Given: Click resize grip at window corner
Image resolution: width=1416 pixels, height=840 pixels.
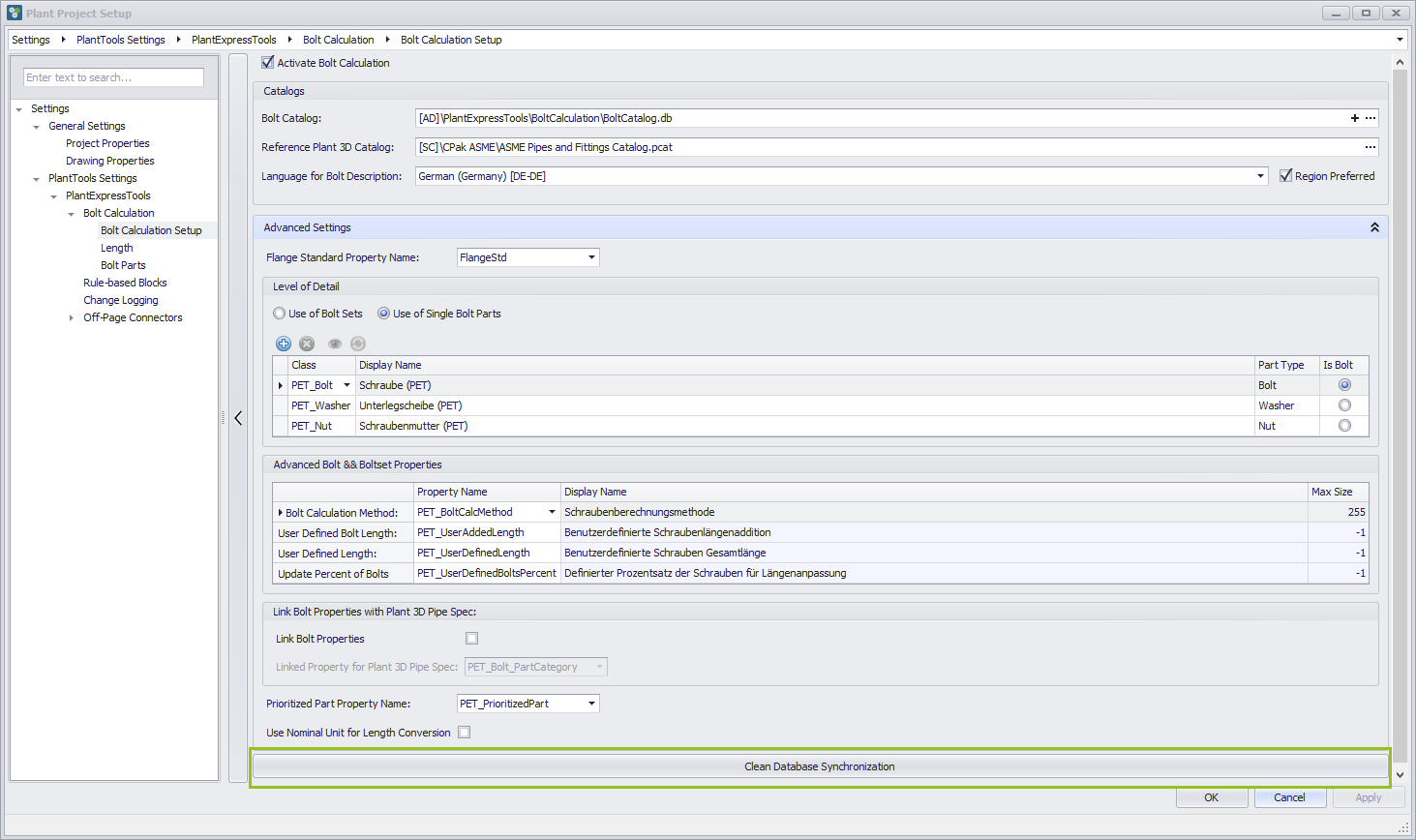Looking at the screenshot, I should click(x=1403, y=827).
